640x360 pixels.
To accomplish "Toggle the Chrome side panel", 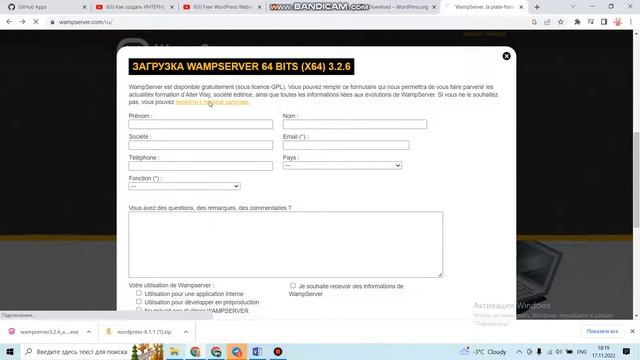I will 604,22.
